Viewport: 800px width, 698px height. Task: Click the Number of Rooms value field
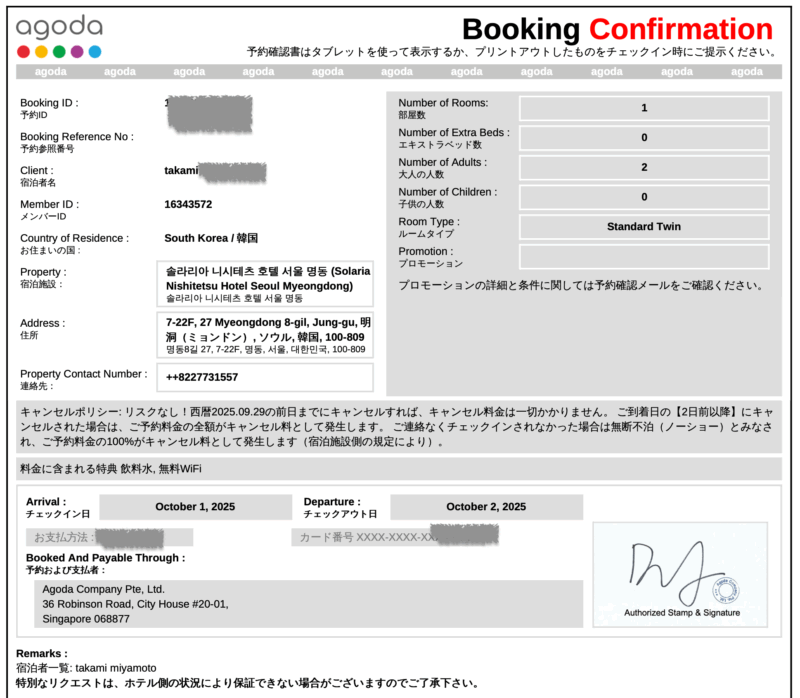click(644, 108)
